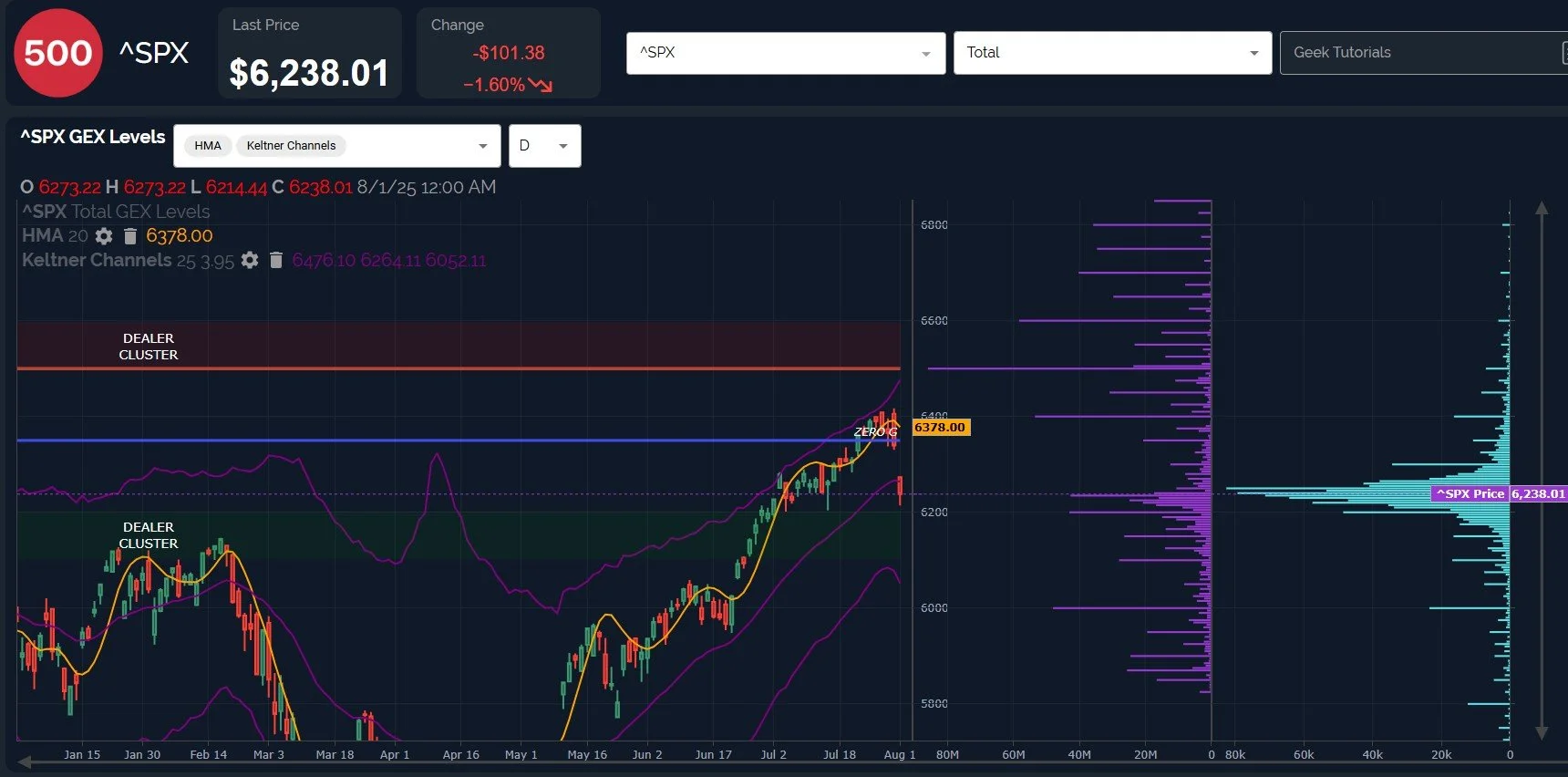Click the up arrow of the GEX range slider
The height and width of the screenshot is (777, 1568).
click(1542, 209)
